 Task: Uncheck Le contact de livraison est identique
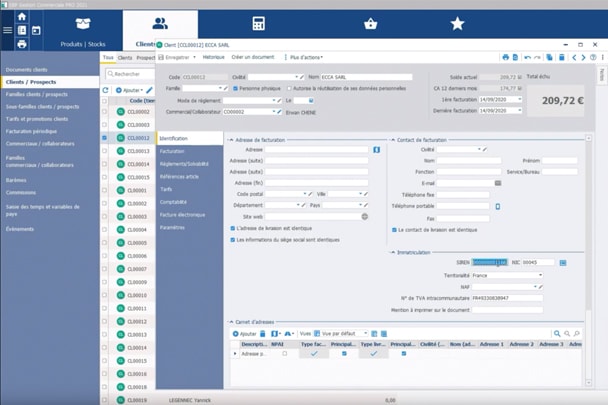pos(394,229)
